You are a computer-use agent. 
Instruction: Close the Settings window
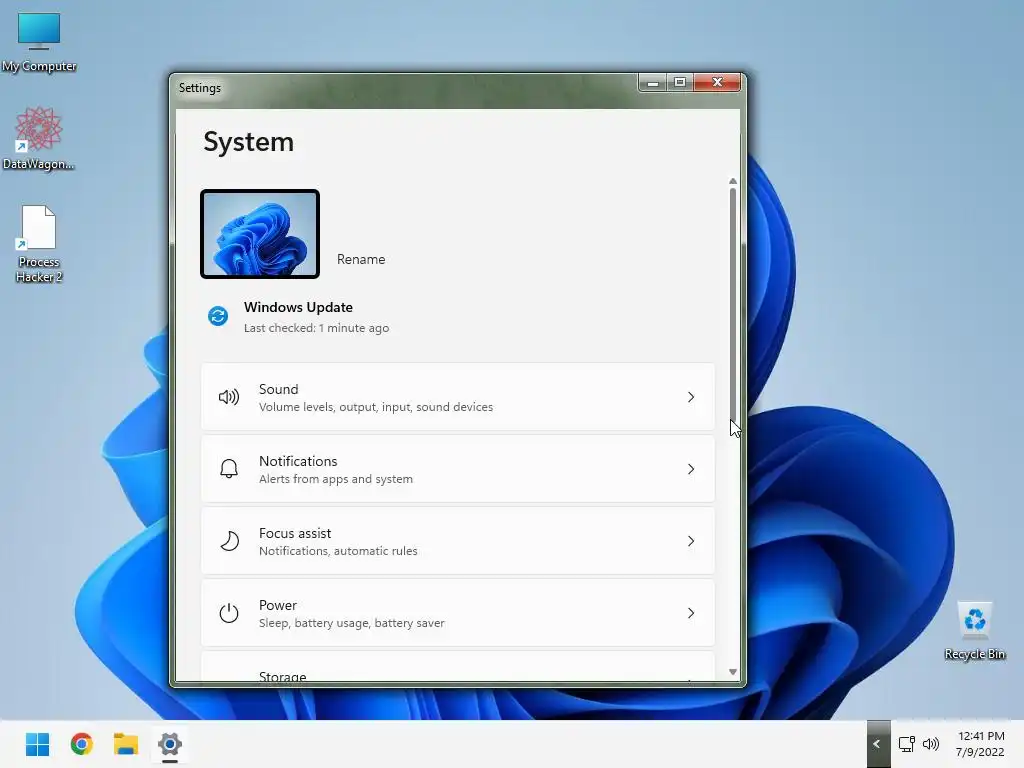coord(717,82)
